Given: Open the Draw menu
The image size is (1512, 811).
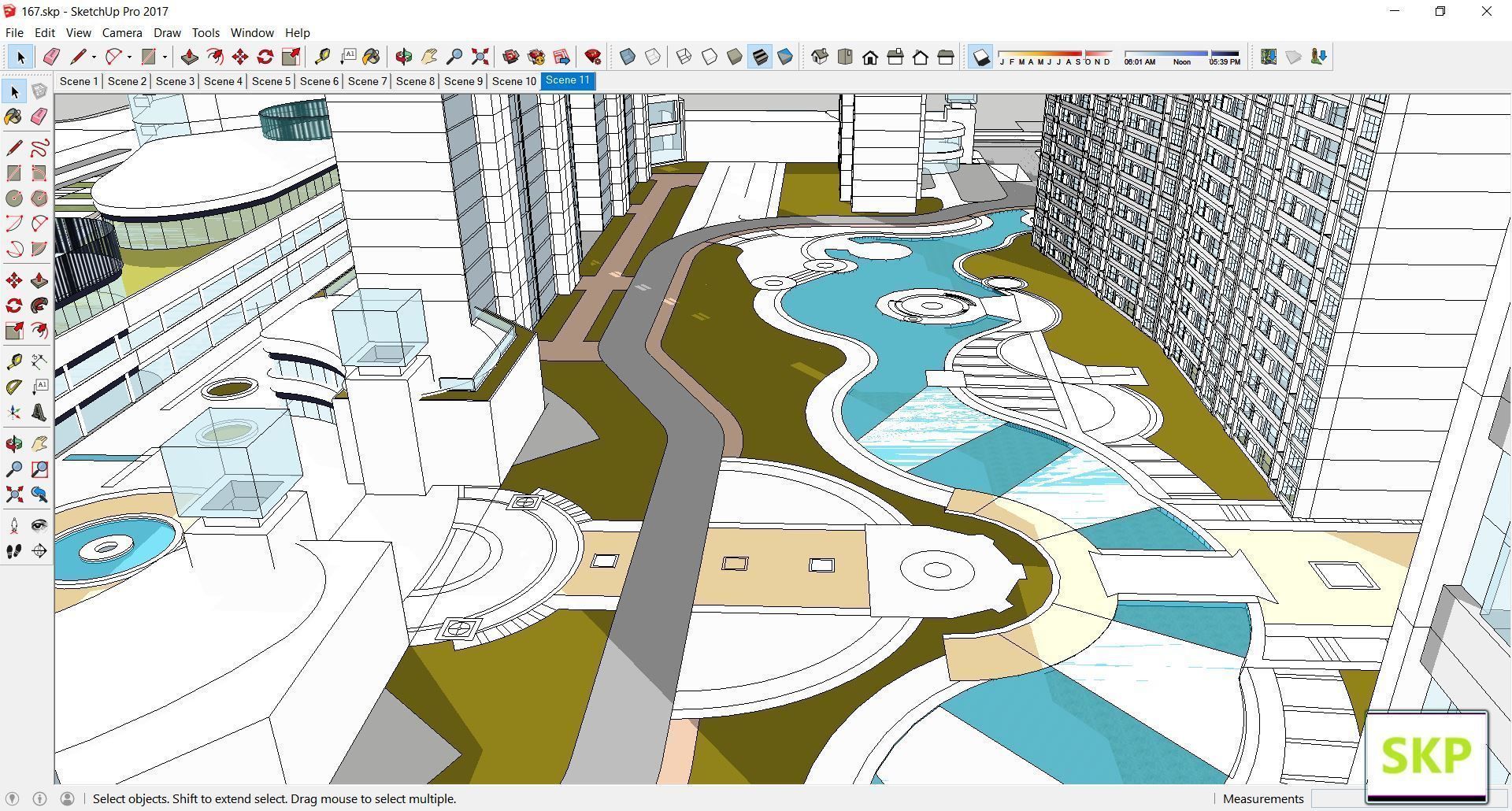Looking at the screenshot, I should click(167, 32).
